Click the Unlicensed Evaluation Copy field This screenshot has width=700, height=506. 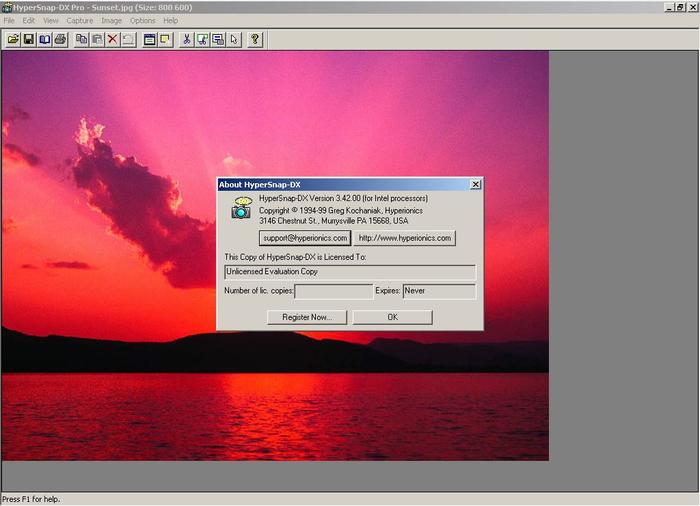350,272
